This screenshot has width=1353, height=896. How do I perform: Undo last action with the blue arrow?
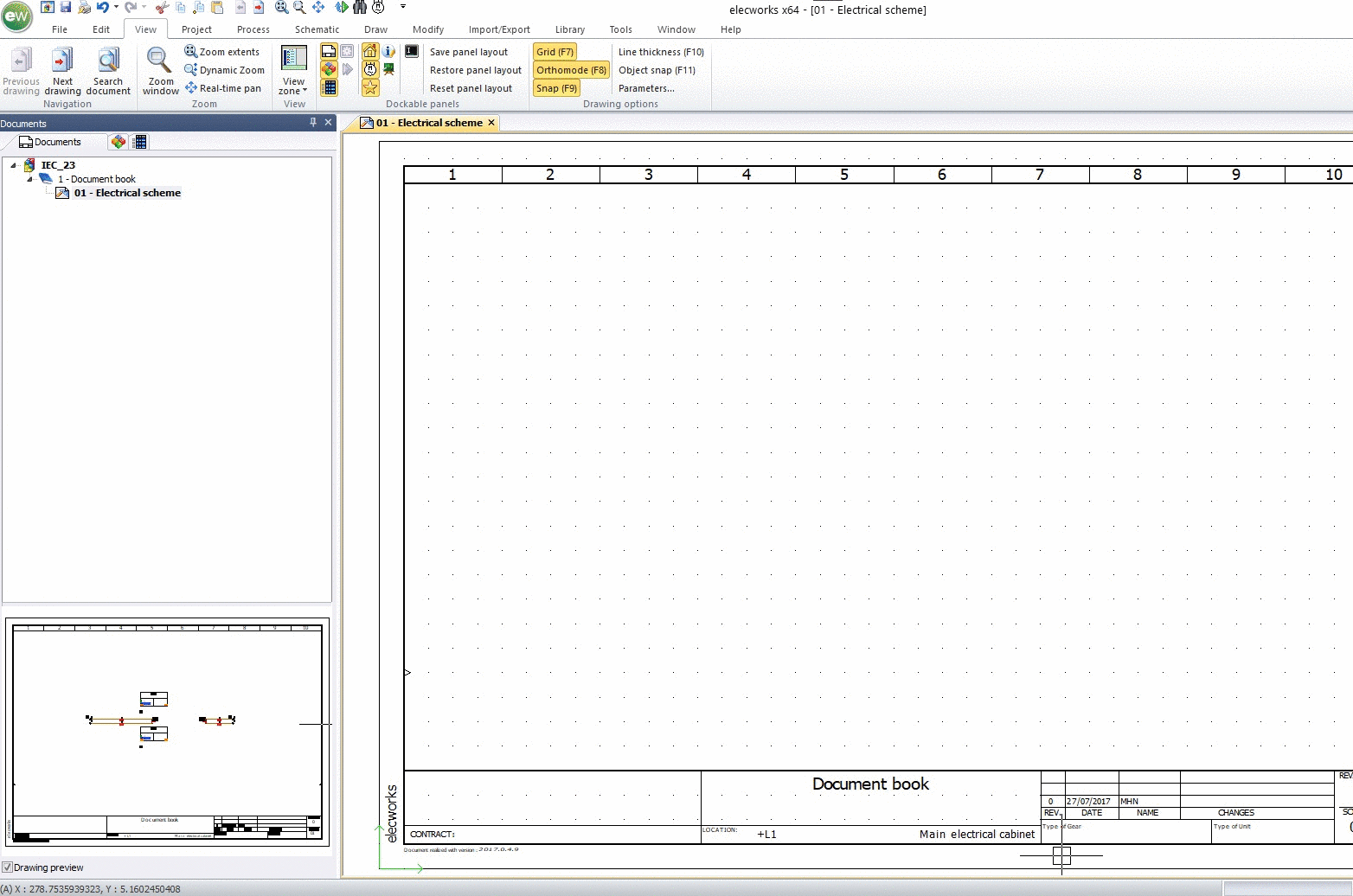[x=102, y=7]
